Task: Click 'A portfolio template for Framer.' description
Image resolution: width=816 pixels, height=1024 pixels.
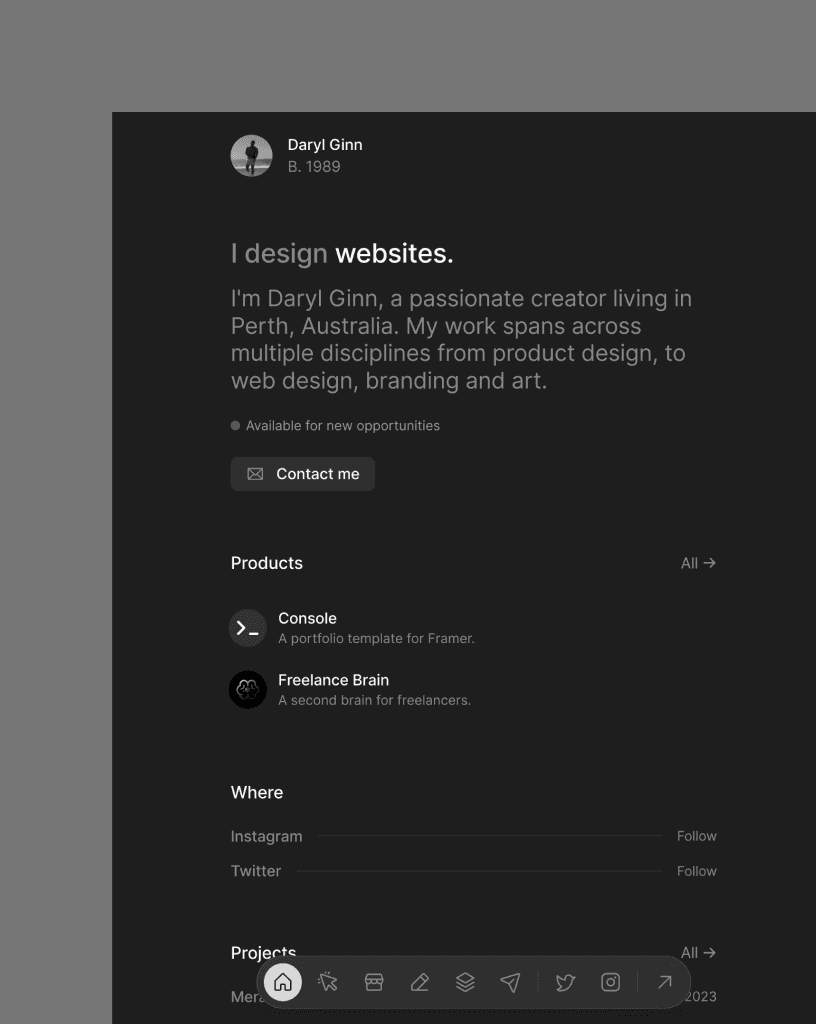Action: (x=377, y=639)
